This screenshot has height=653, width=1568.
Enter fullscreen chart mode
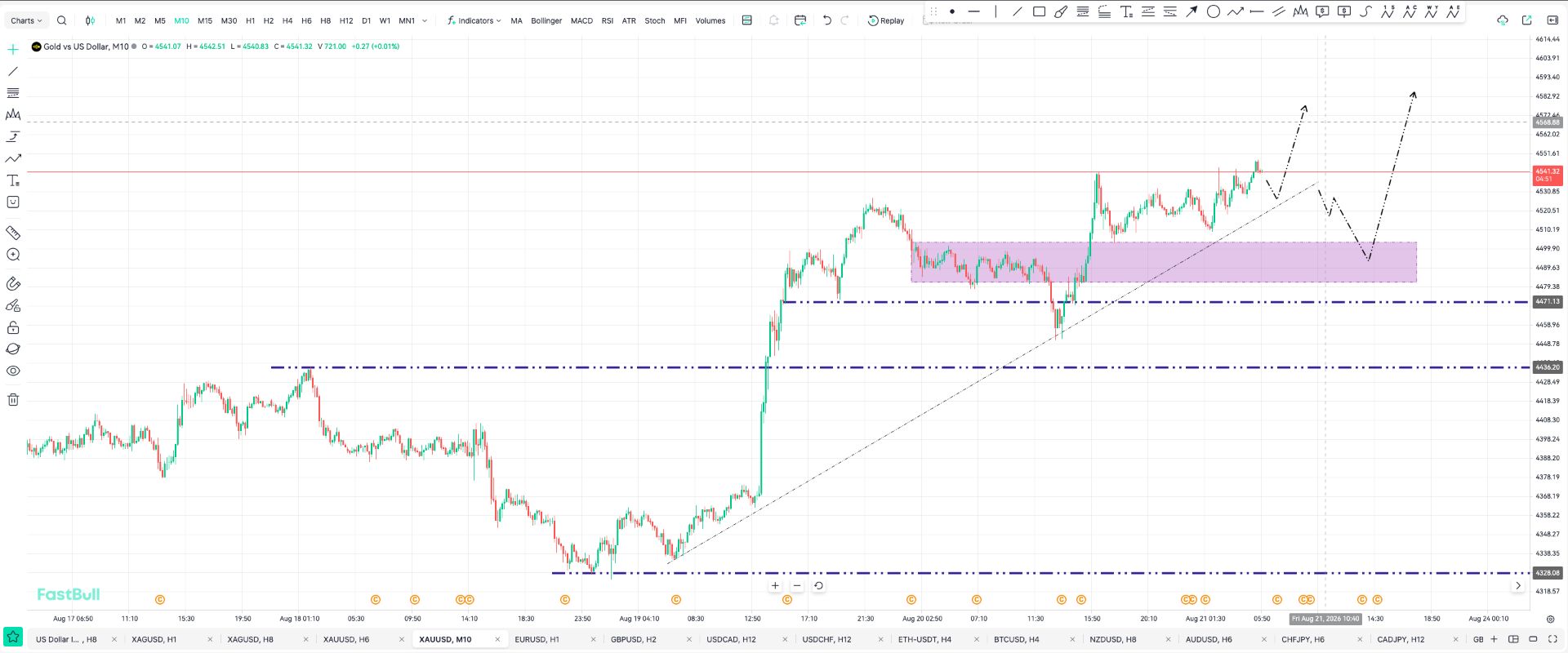(x=1553, y=639)
